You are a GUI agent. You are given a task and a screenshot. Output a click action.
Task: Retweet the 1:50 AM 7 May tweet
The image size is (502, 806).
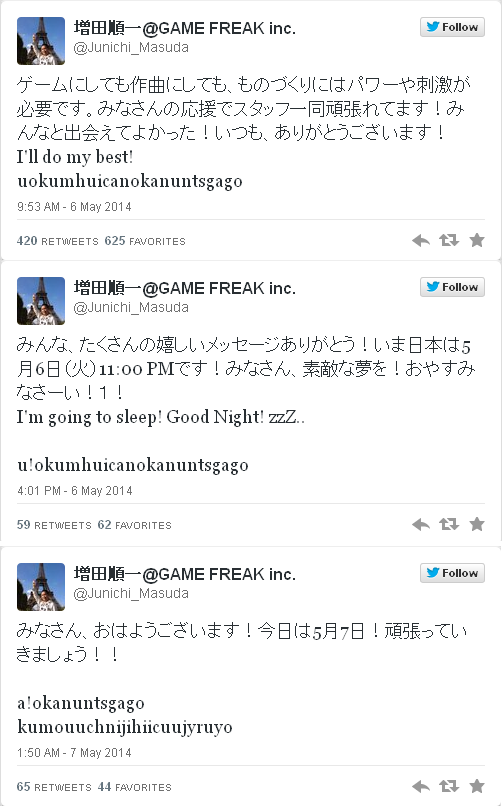449,786
